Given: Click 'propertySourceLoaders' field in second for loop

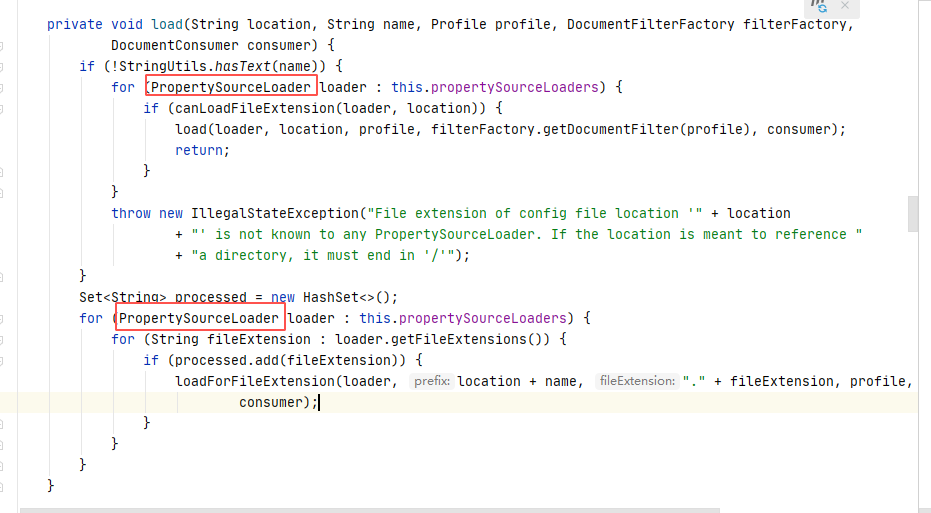Looking at the screenshot, I should [x=483, y=318].
